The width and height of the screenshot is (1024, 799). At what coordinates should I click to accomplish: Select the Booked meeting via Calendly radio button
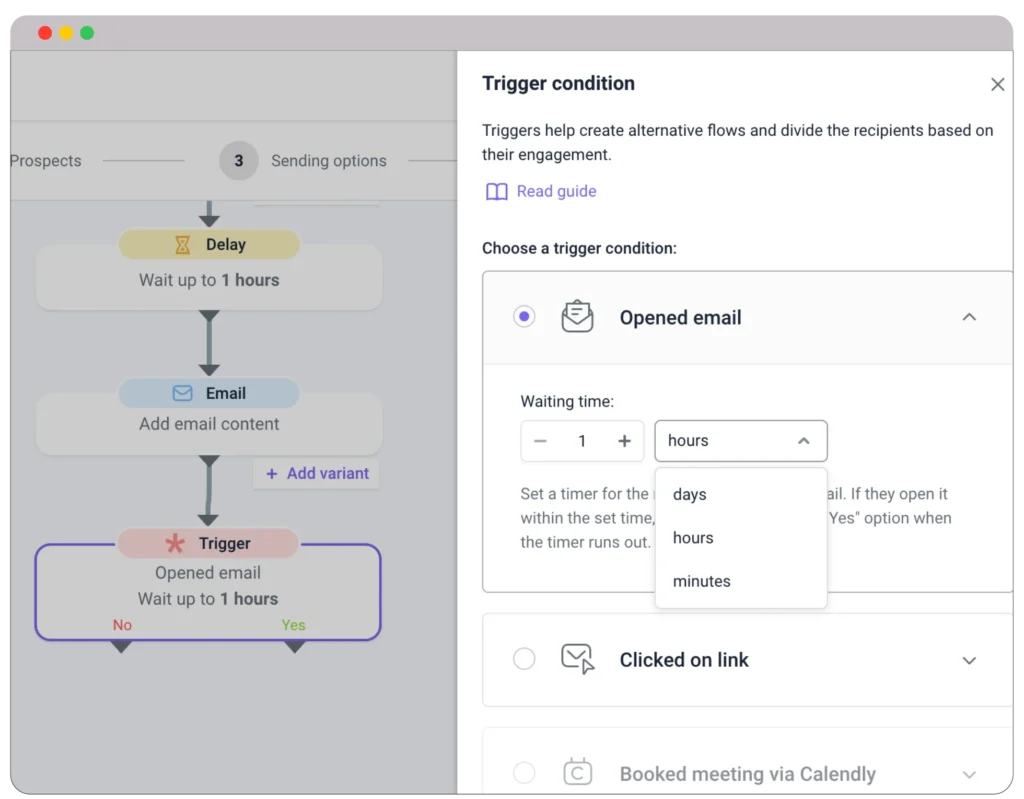tap(524, 772)
